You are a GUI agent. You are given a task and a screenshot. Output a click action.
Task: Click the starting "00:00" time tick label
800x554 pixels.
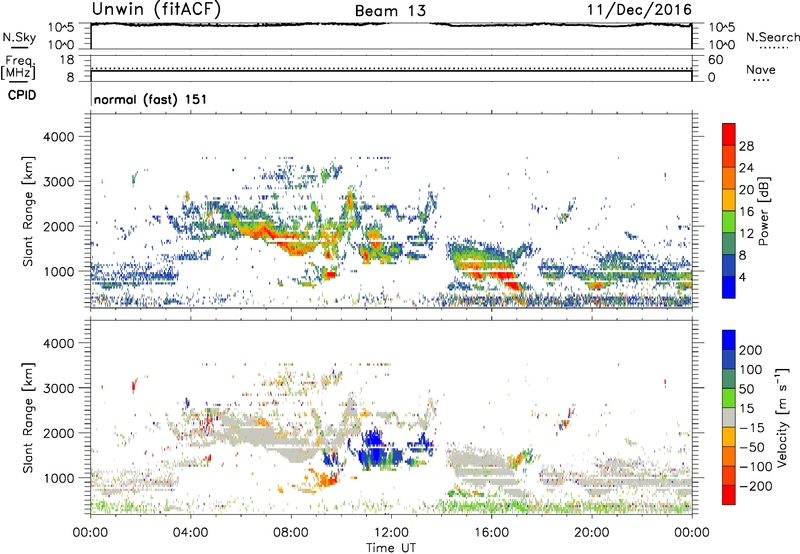coord(90,533)
